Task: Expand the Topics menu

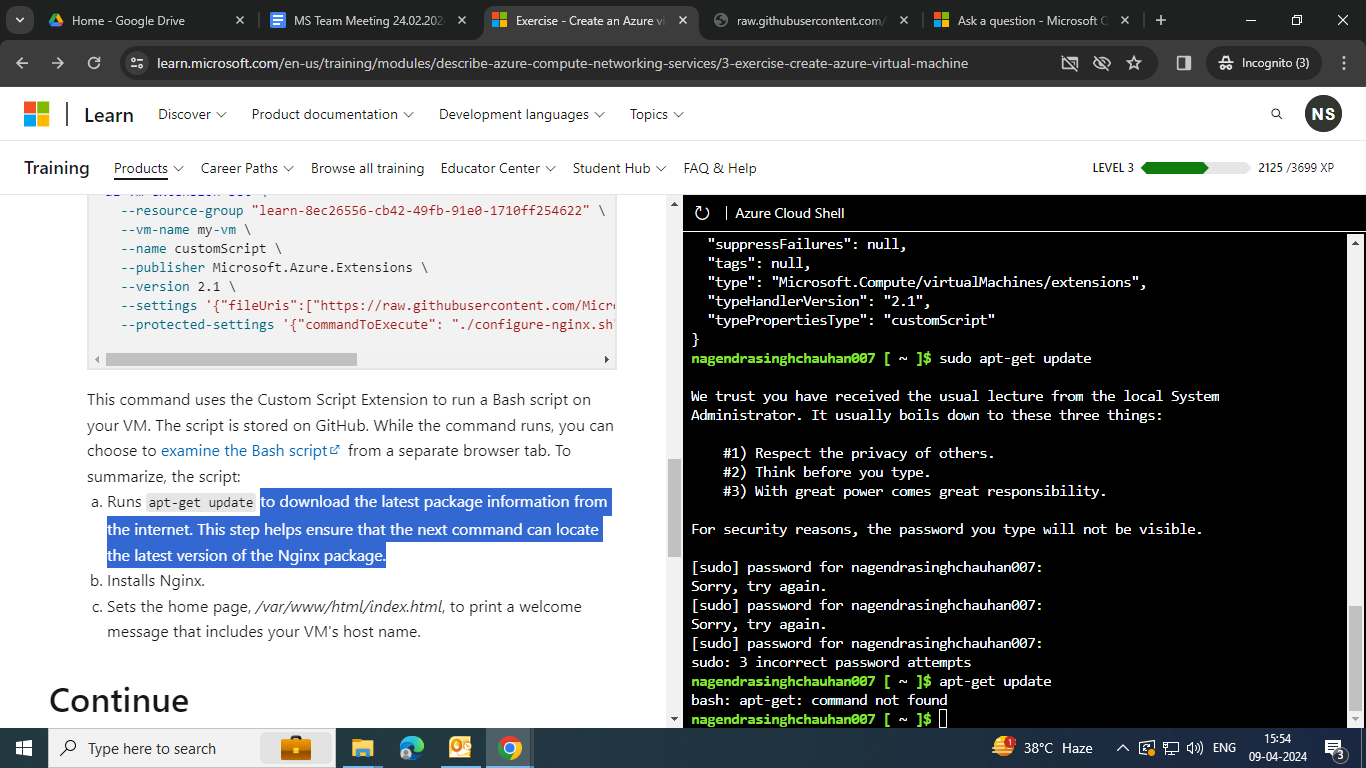Action: tap(657, 114)
